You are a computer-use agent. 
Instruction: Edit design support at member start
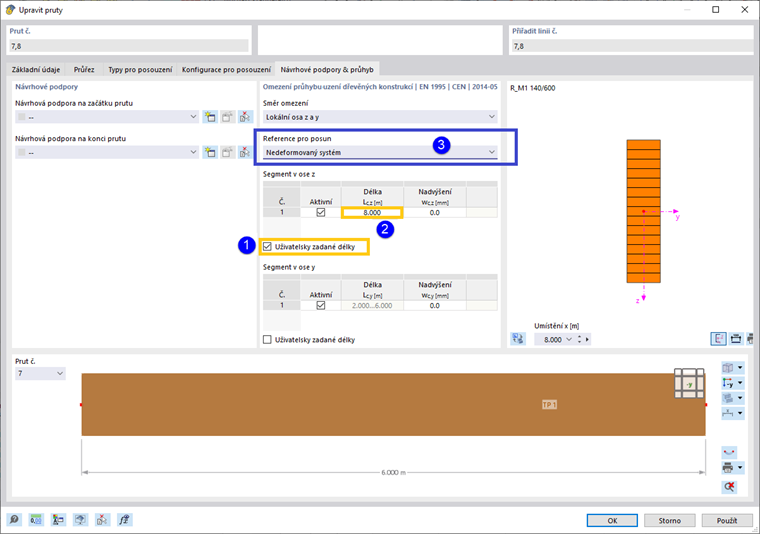[x=227, y=117]
